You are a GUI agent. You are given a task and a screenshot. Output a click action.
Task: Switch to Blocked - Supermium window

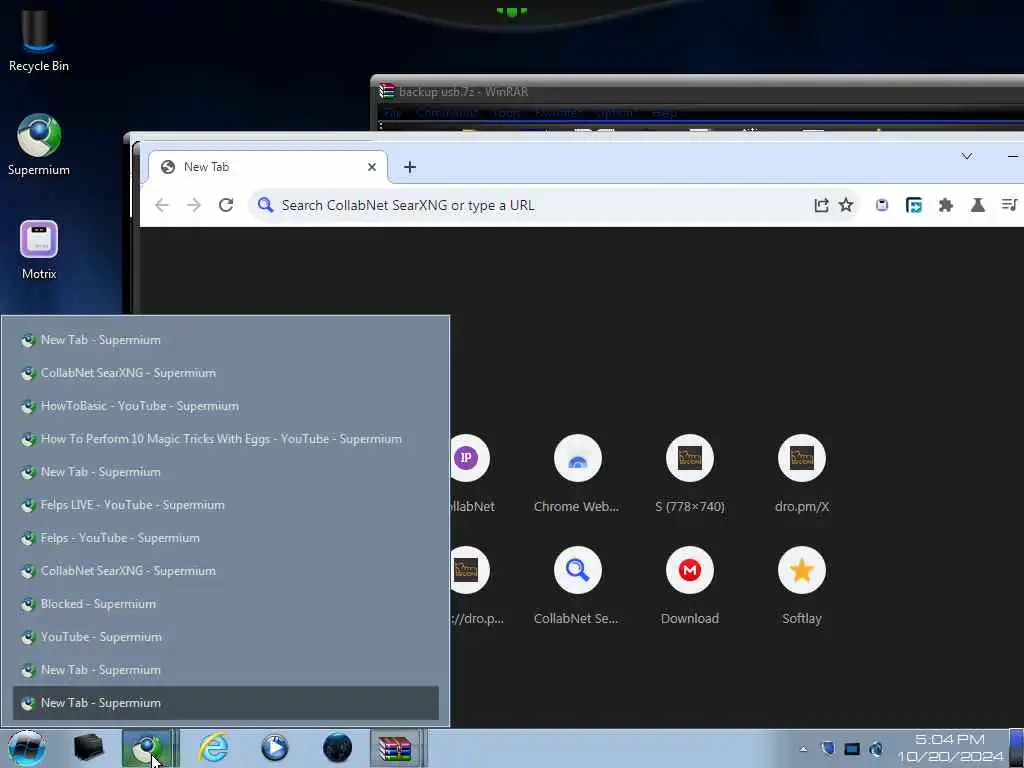pos(226,604)
